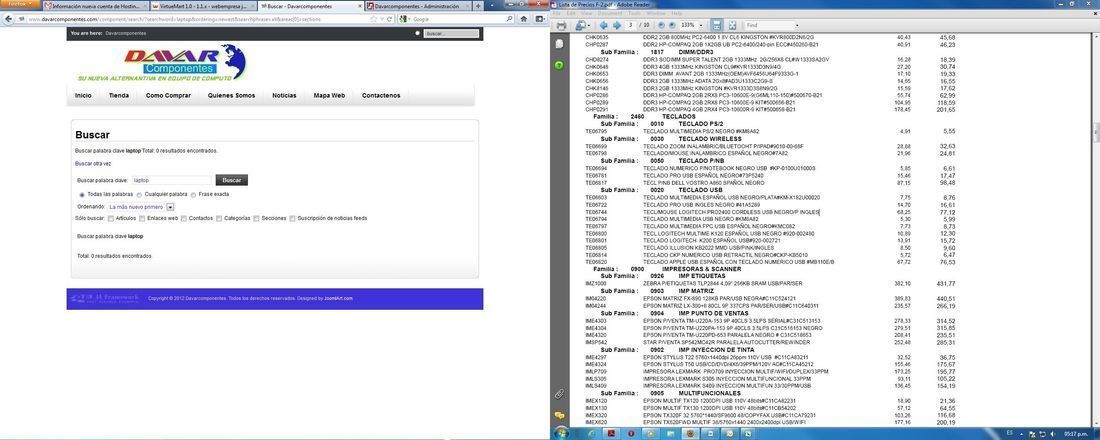Switch to Información nueva cuenta tab

(x=95, y=6)
